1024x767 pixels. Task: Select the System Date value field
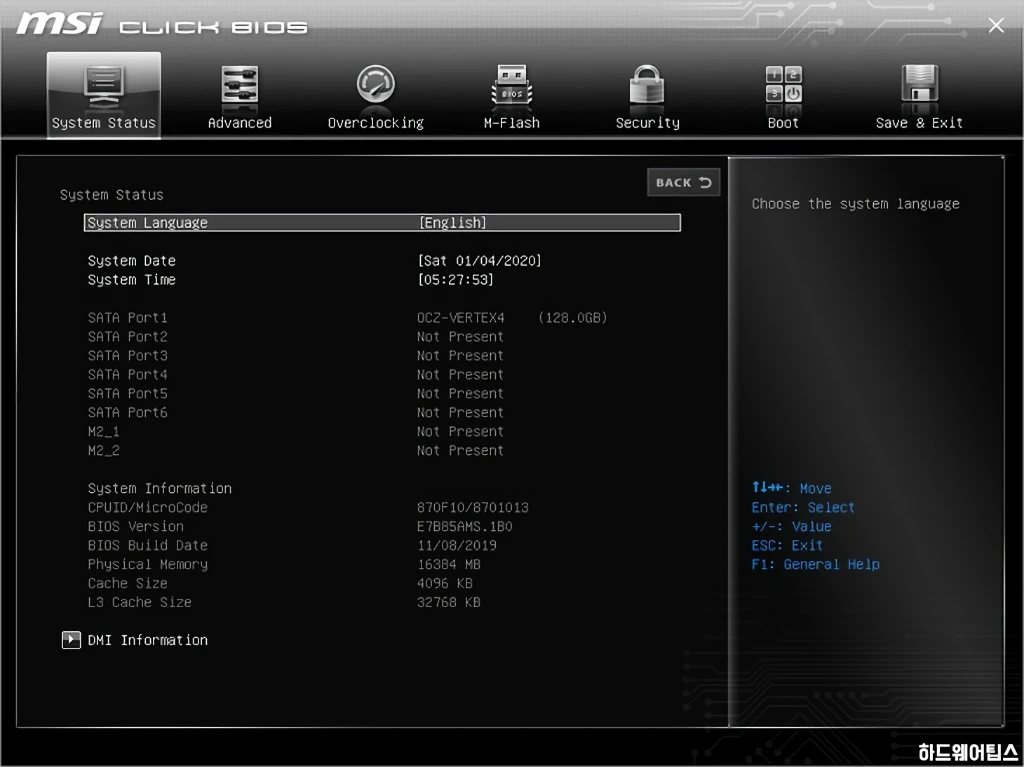(x=479, y=261)
